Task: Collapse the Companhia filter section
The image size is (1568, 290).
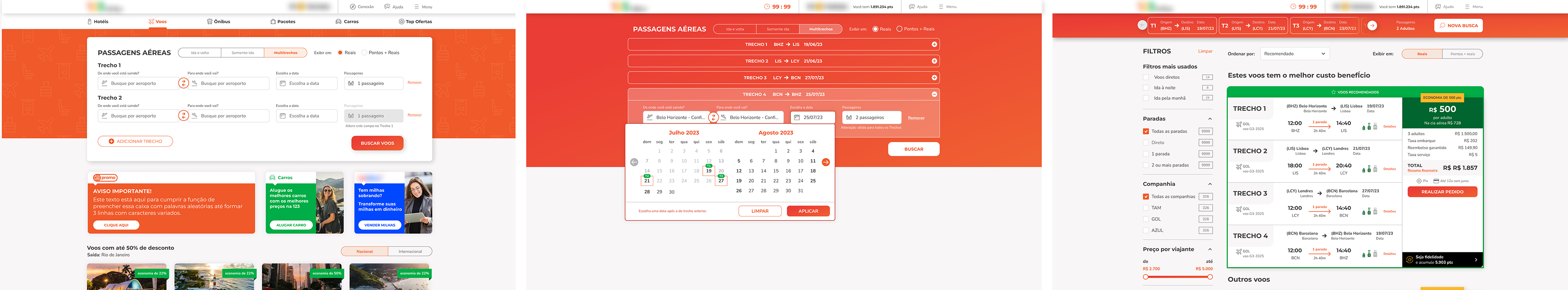Action: [x=1209, y=184]
